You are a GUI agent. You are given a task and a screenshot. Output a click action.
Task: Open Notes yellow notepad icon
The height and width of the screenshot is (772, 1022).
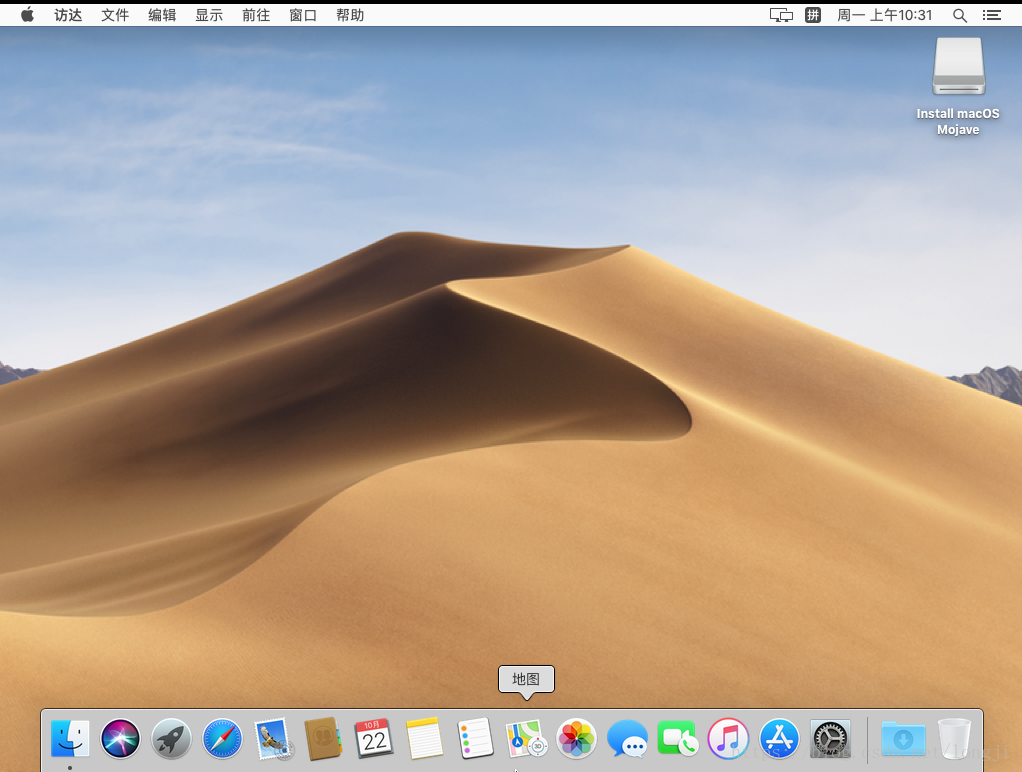click(x=424, y=739)
